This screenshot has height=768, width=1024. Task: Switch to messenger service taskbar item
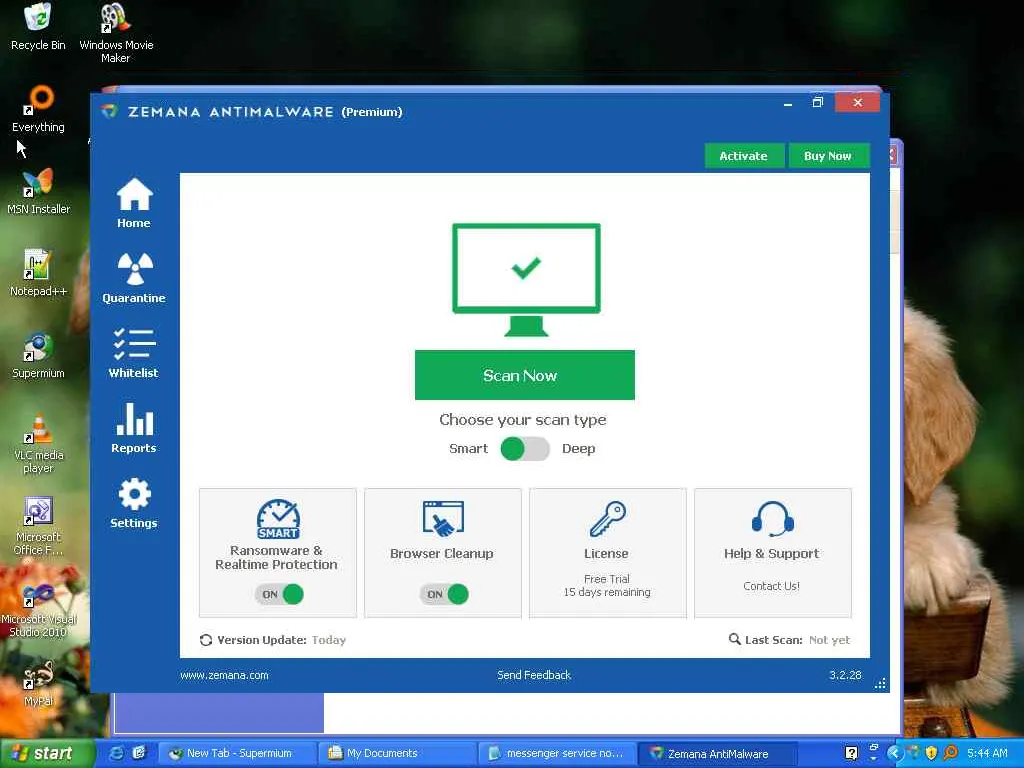click(557, 753)
